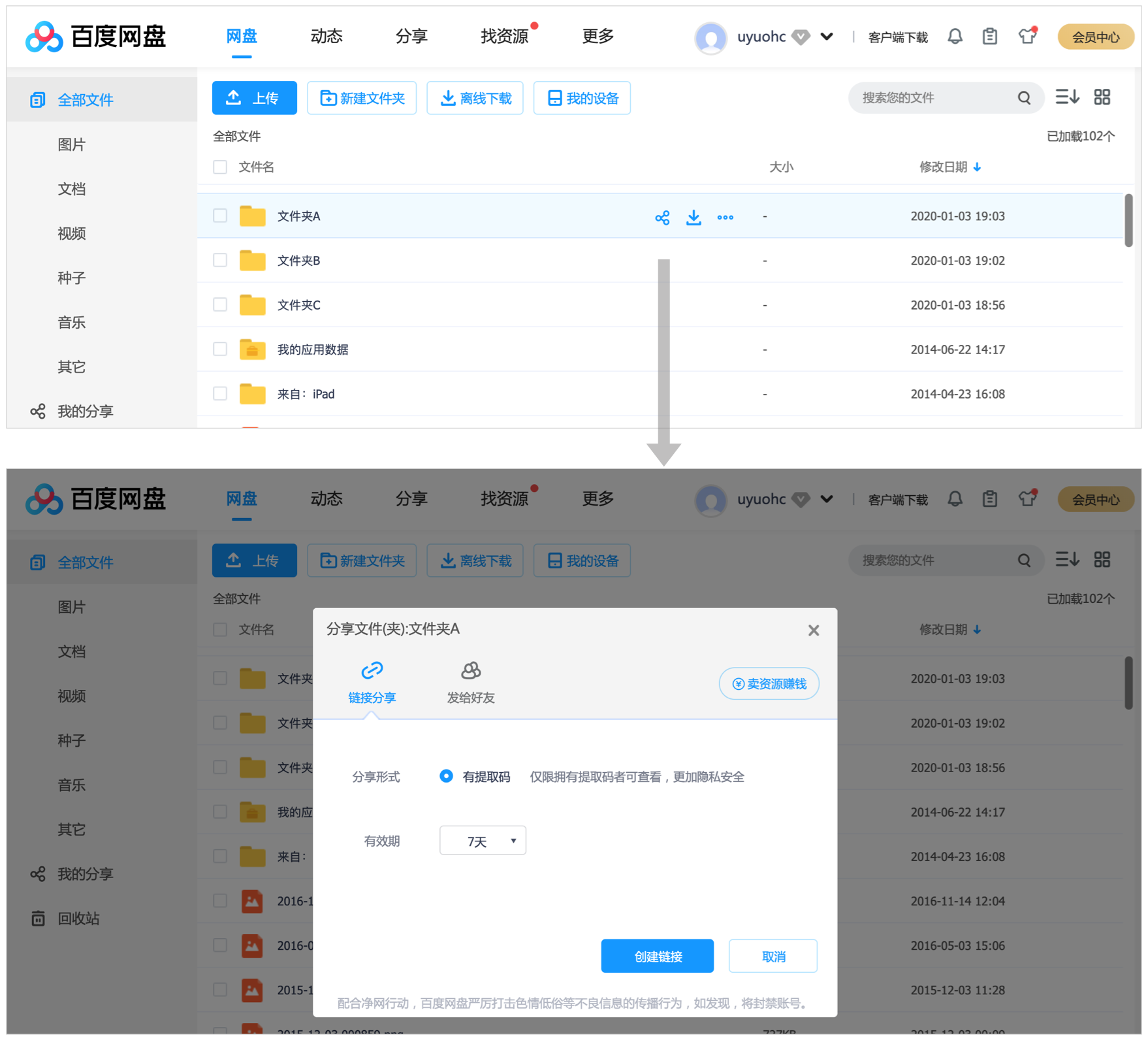Click the search magnifier in top search box
1148x1040 pixels.
click(x=1024, y=98)
